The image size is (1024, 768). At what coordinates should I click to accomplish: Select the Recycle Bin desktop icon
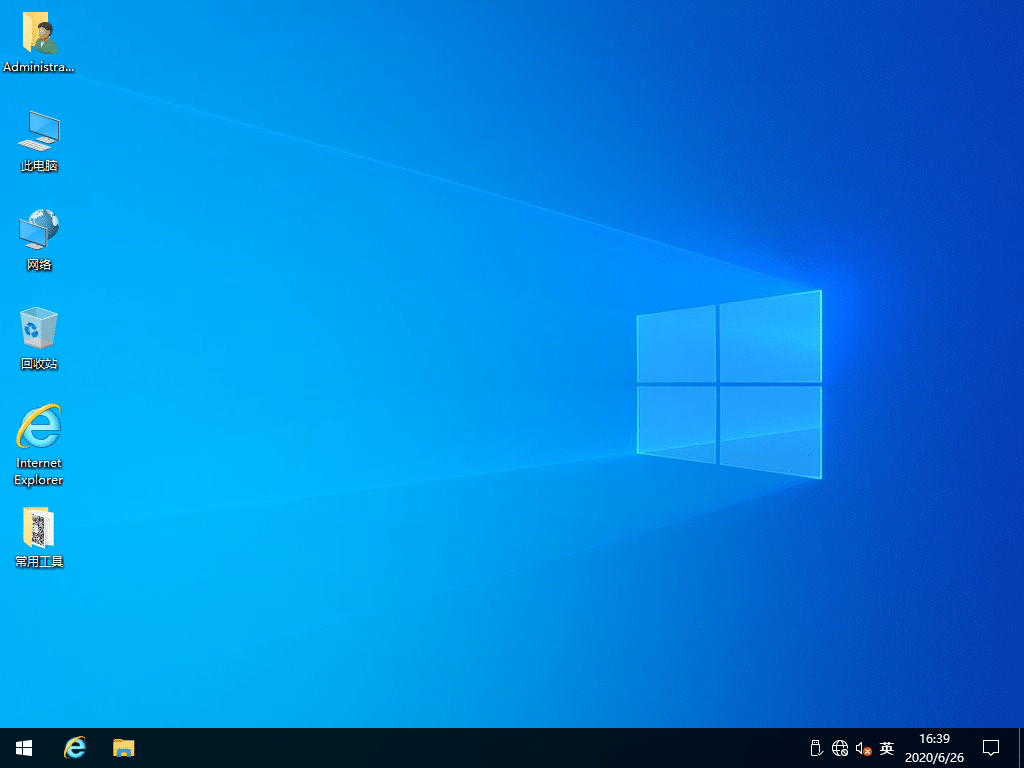click(38, 335)
